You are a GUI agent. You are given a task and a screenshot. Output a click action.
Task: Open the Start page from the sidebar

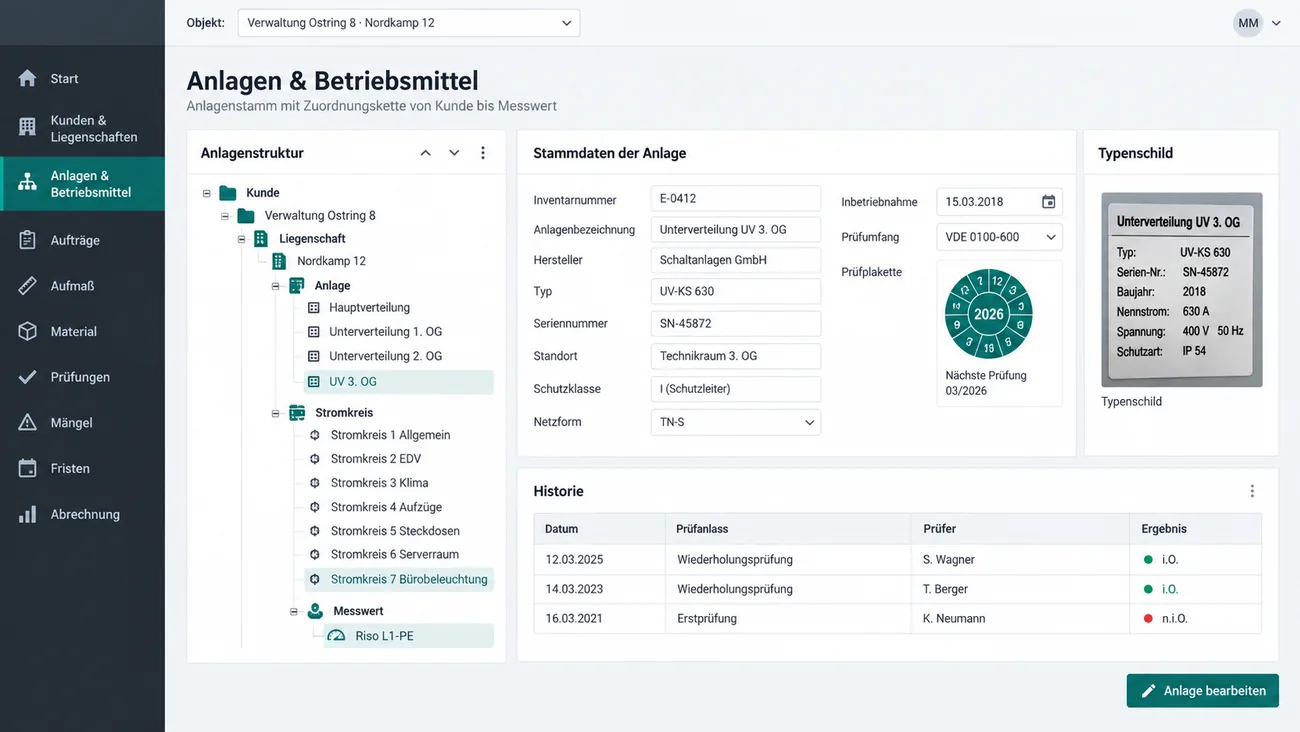tap(82, 78)
